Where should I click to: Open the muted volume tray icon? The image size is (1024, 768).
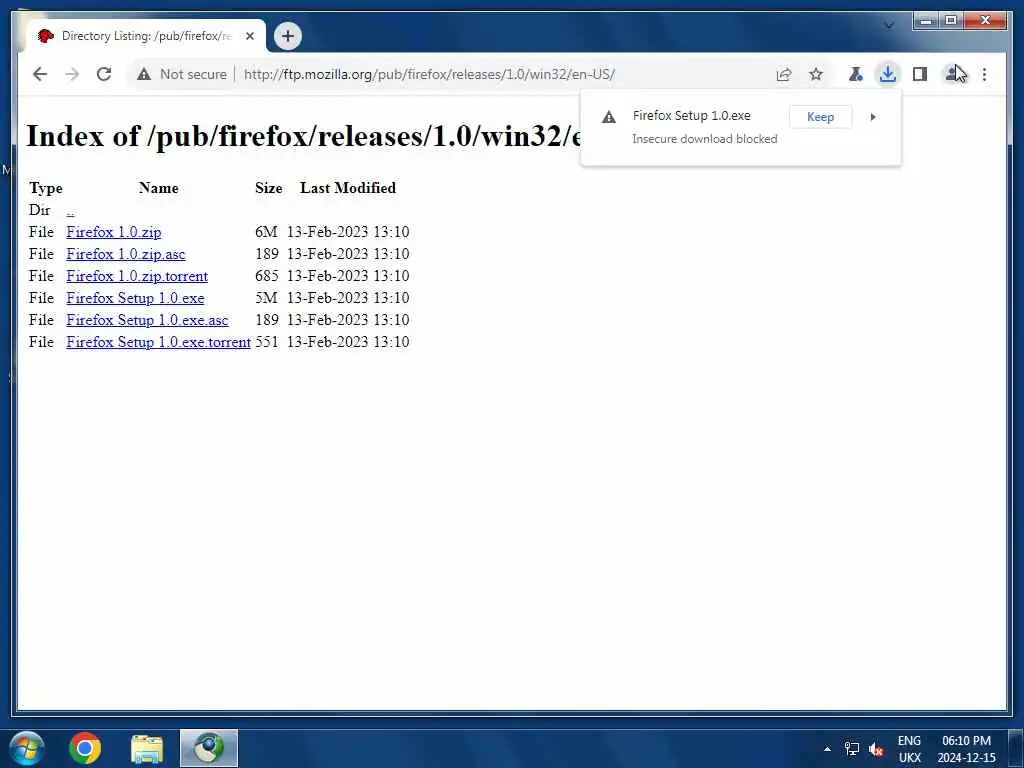click(x=876, y=750)
